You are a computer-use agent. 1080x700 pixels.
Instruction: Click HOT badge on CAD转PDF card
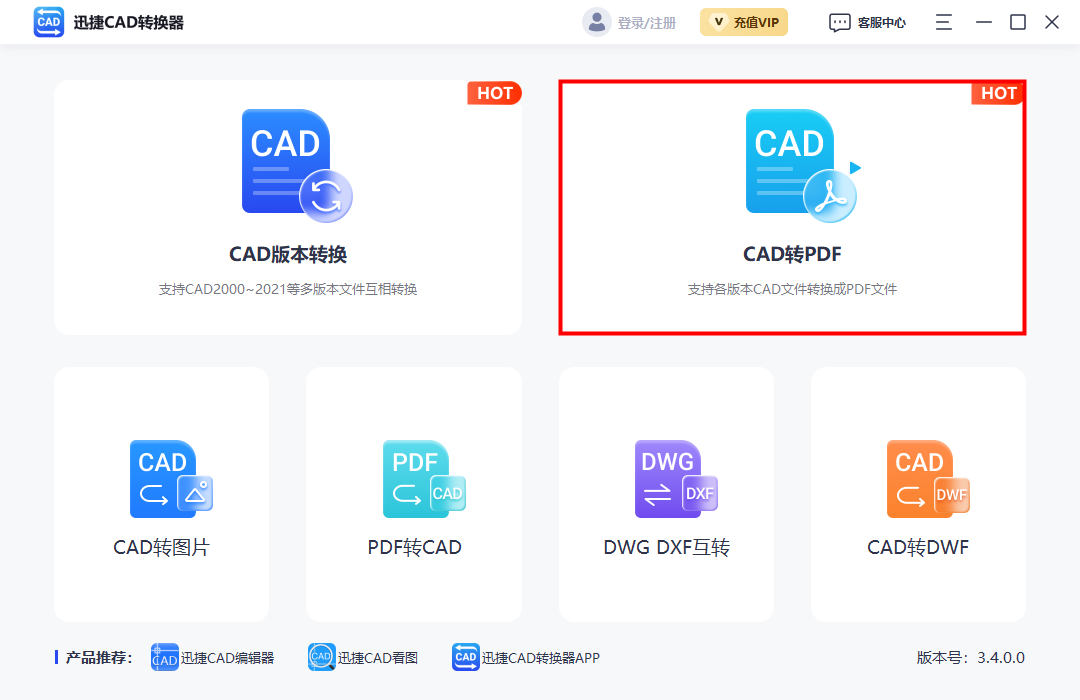point(998,93)
